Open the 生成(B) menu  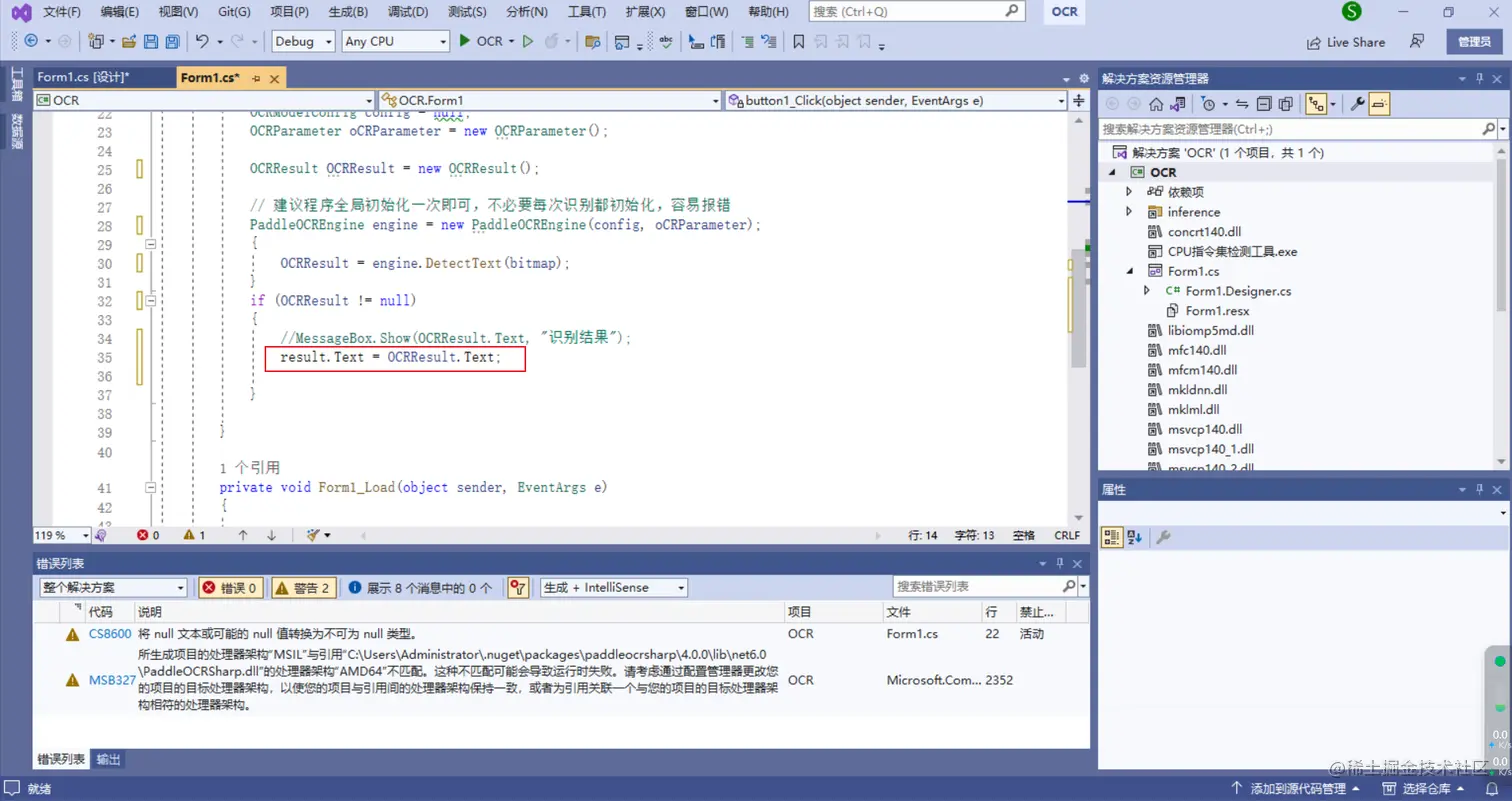[x=348, y=12]
